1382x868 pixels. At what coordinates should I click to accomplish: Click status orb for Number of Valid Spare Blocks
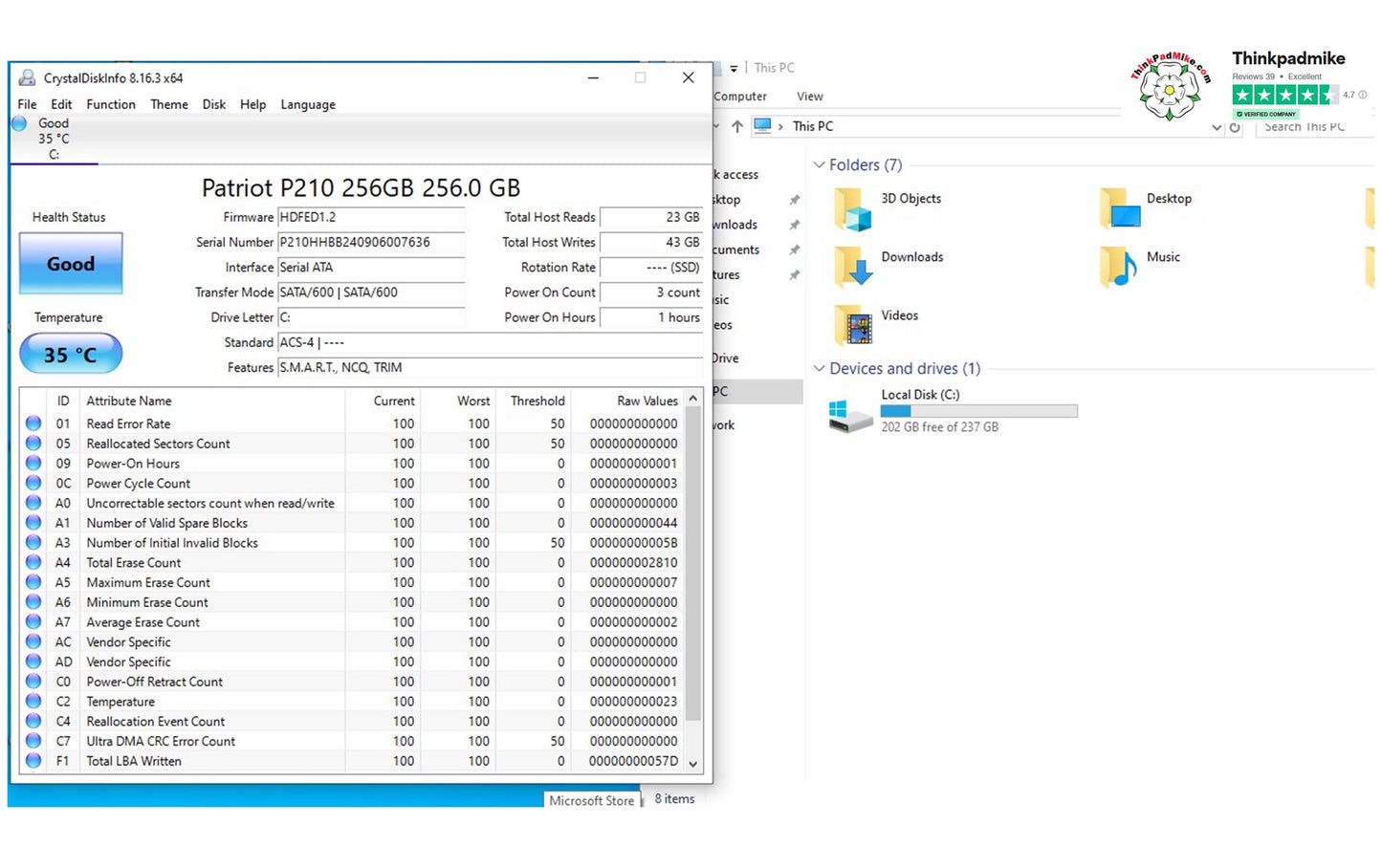(x=33, y=523)
